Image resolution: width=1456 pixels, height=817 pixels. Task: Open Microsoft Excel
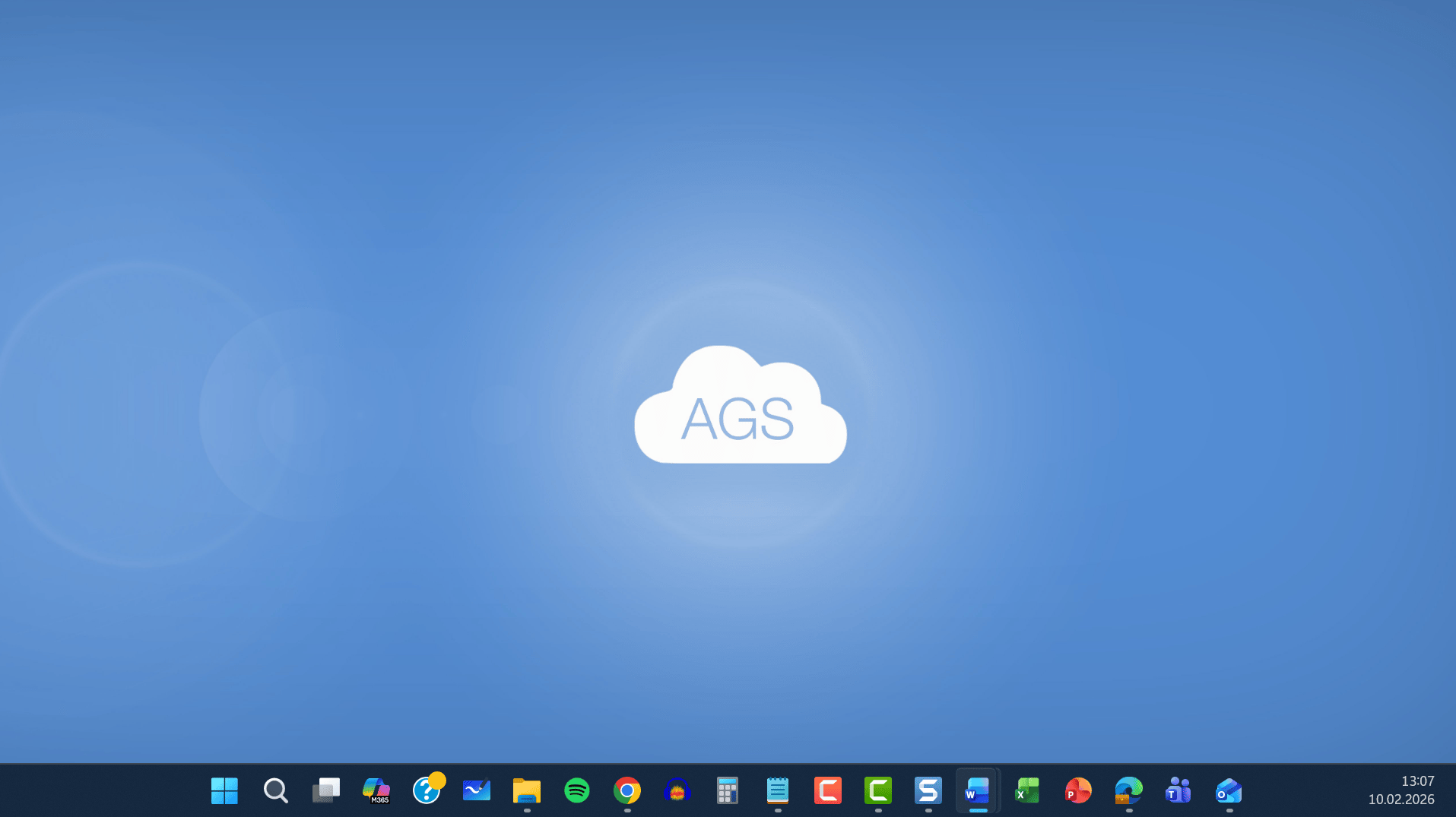1026,790
